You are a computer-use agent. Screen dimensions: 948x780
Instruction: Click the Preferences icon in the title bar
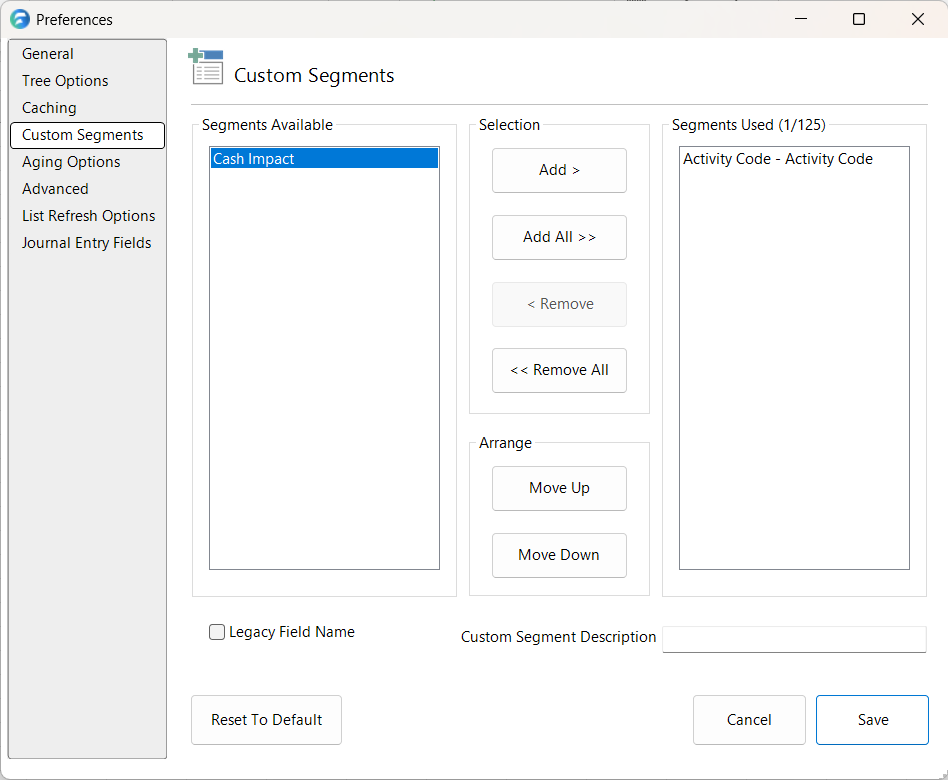pos(20,19)
